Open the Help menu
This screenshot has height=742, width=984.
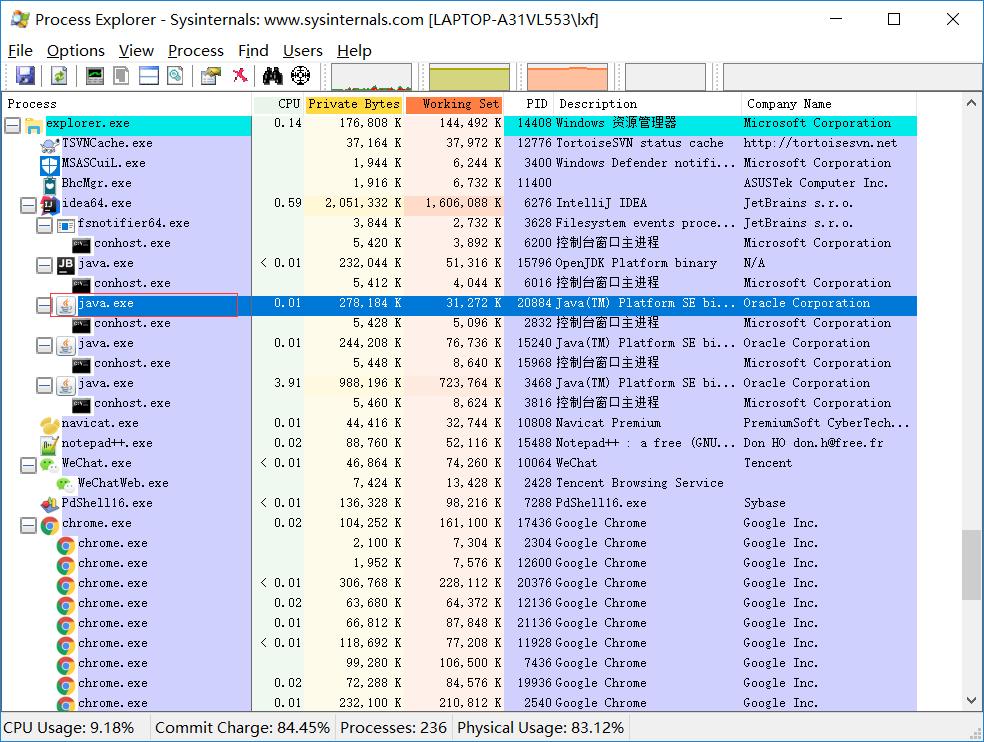pos(354,51)
